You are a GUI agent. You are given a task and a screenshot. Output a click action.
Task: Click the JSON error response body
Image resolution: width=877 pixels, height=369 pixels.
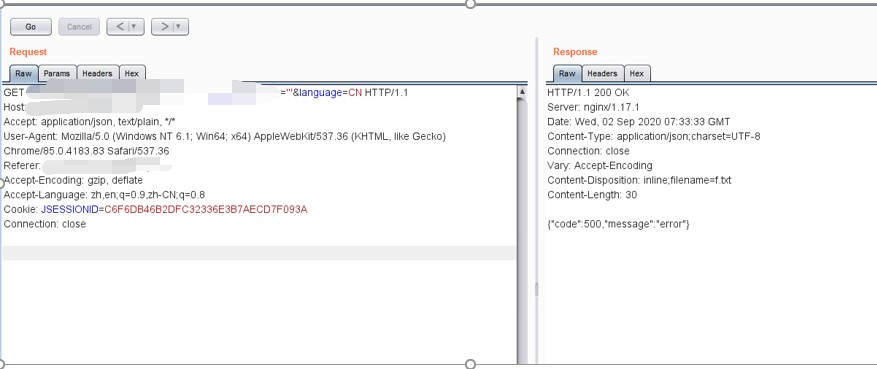coord(618,224)
